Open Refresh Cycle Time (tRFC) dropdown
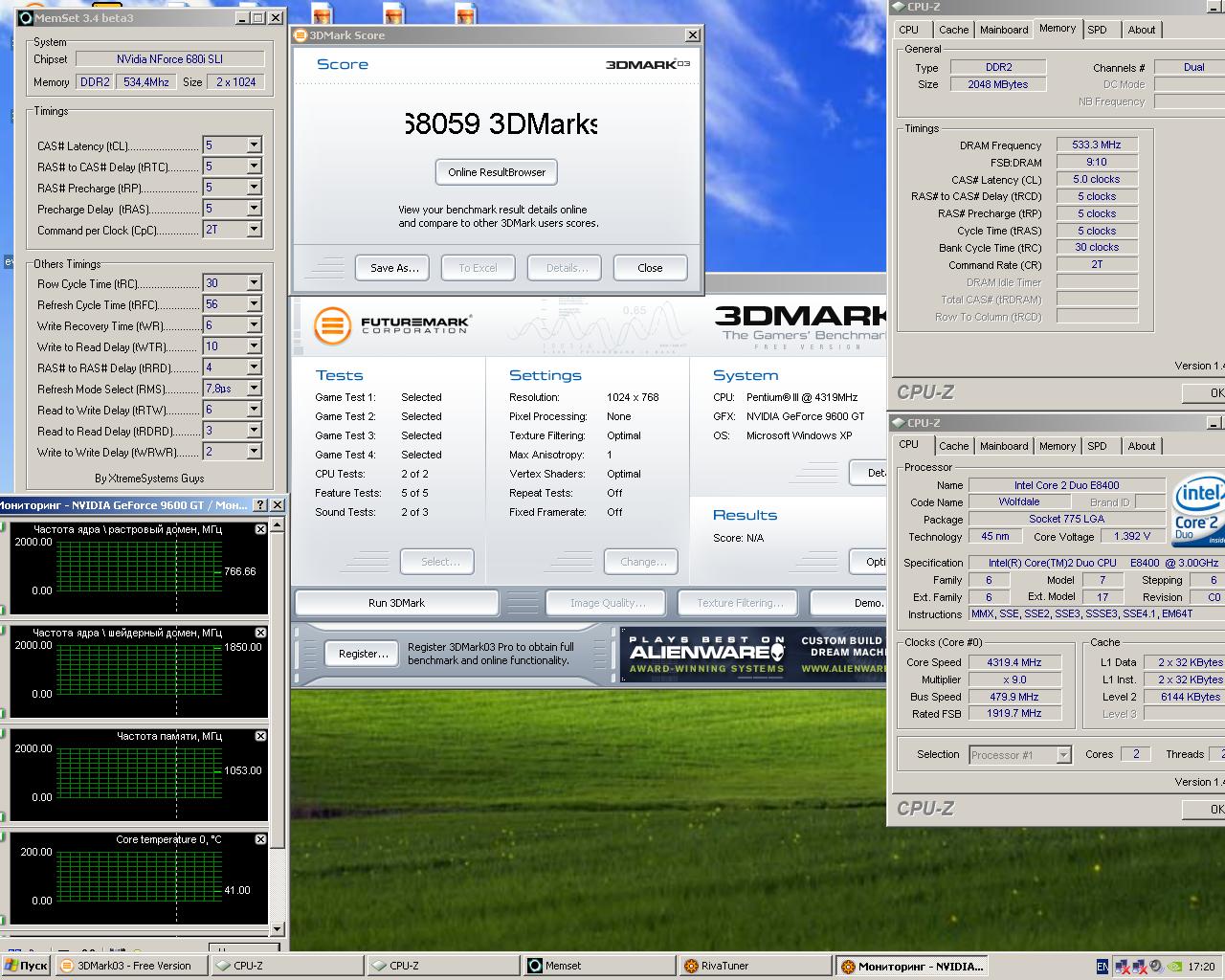1225x980 pixels. (254, 304)
